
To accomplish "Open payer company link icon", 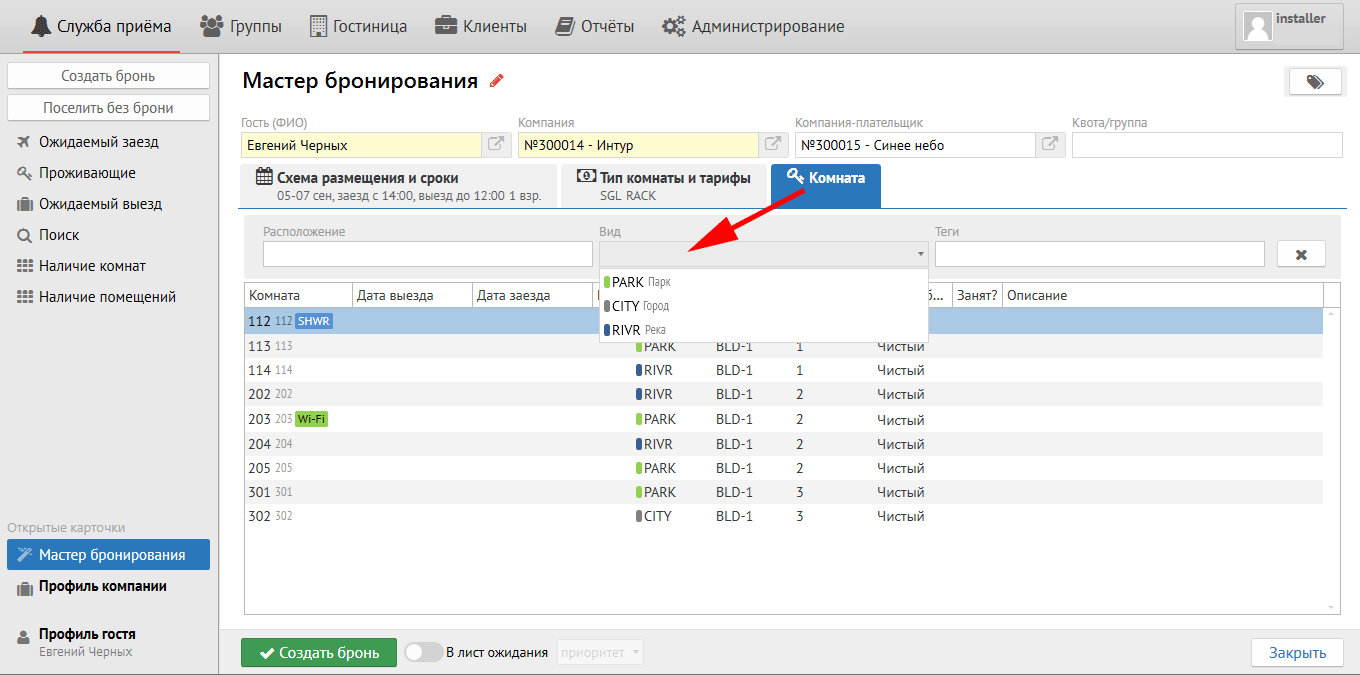I will [x=1049, y=145].
